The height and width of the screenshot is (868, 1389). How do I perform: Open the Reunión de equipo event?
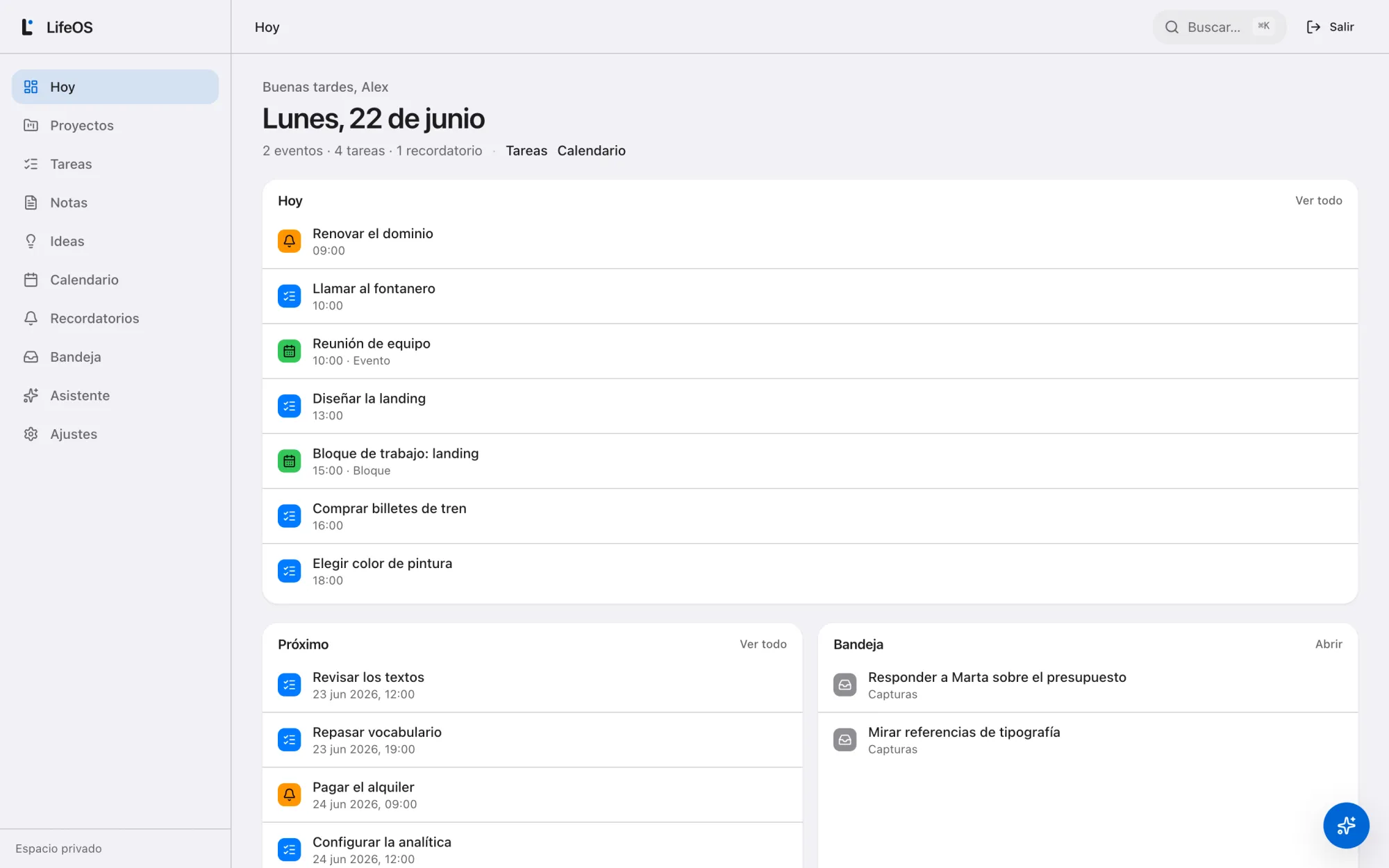810,351
